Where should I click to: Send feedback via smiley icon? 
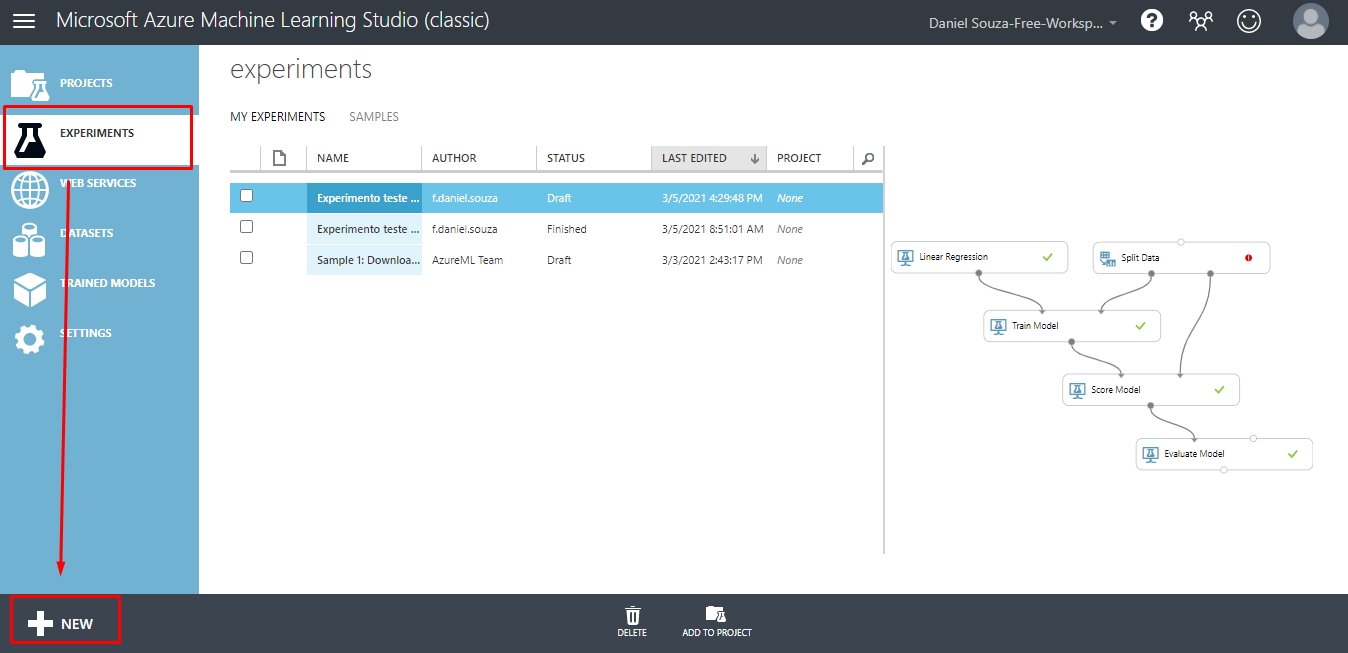(1249, 21)
